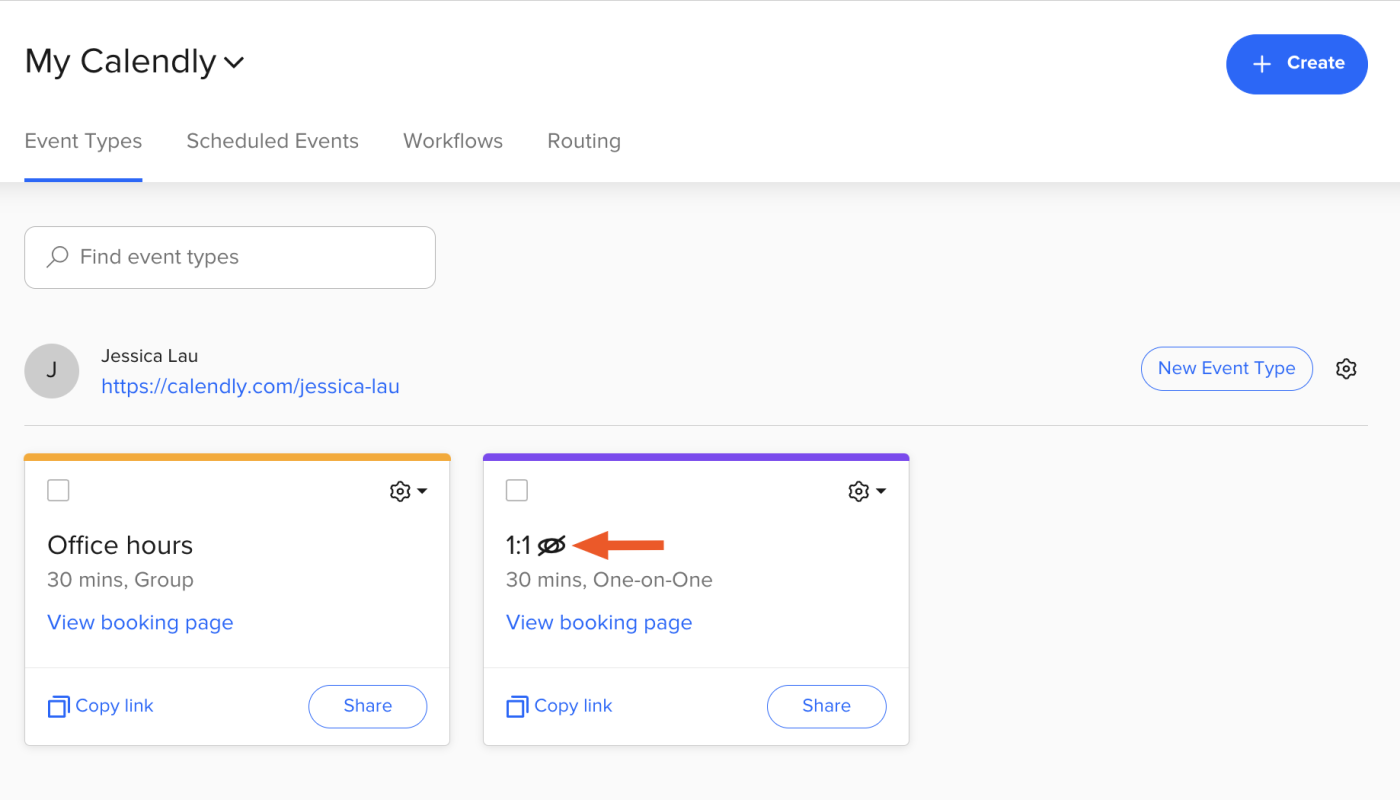Screen dimensions: 1400x800
Task: Tick the Office hours card checkbox
Action: pos(58,490)
